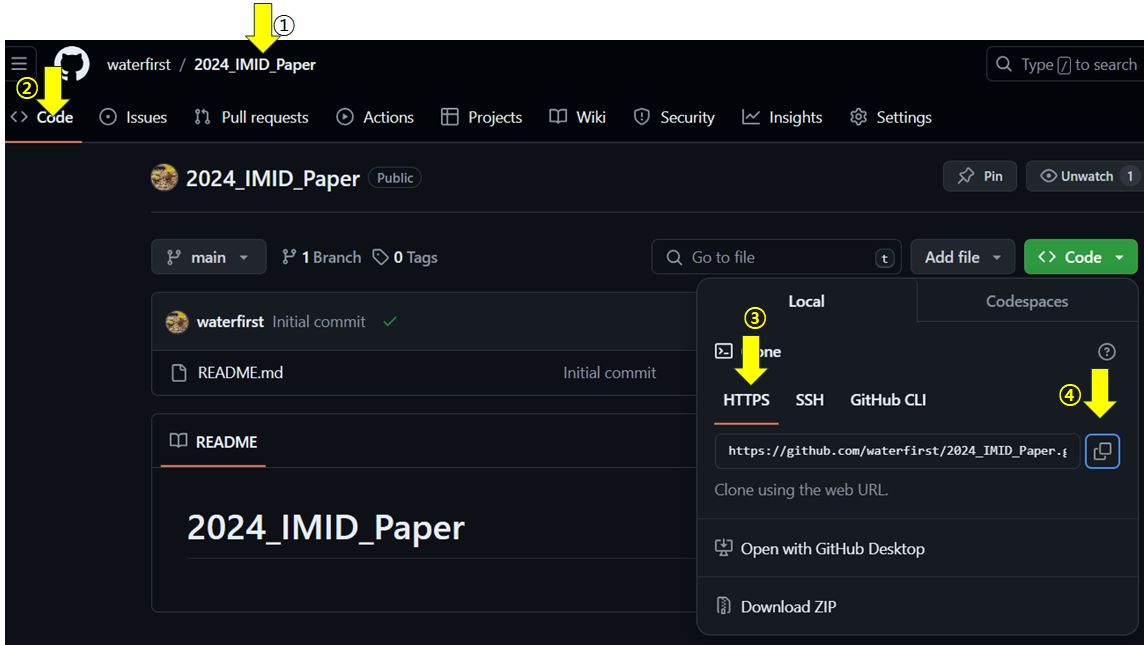Image resolution: width=1144 pixels, height=645 pixels.
Task: Click the help icon beside Clone
Action: 1106,352
